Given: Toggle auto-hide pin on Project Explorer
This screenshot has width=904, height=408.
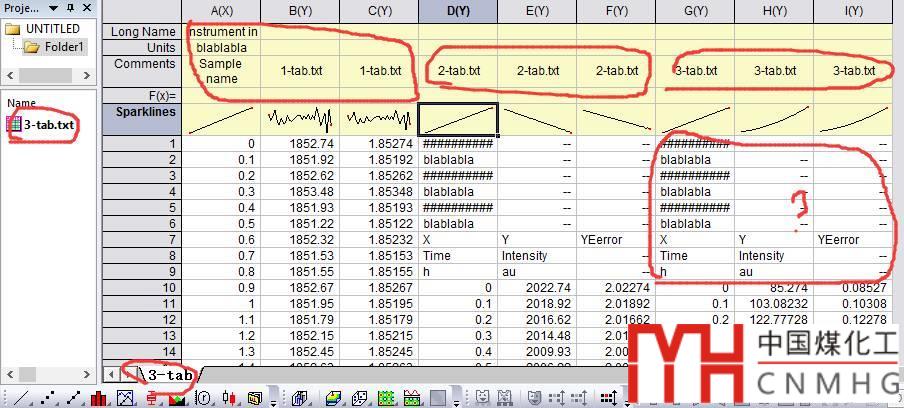Looking at the screenshot, I should 70,7.
